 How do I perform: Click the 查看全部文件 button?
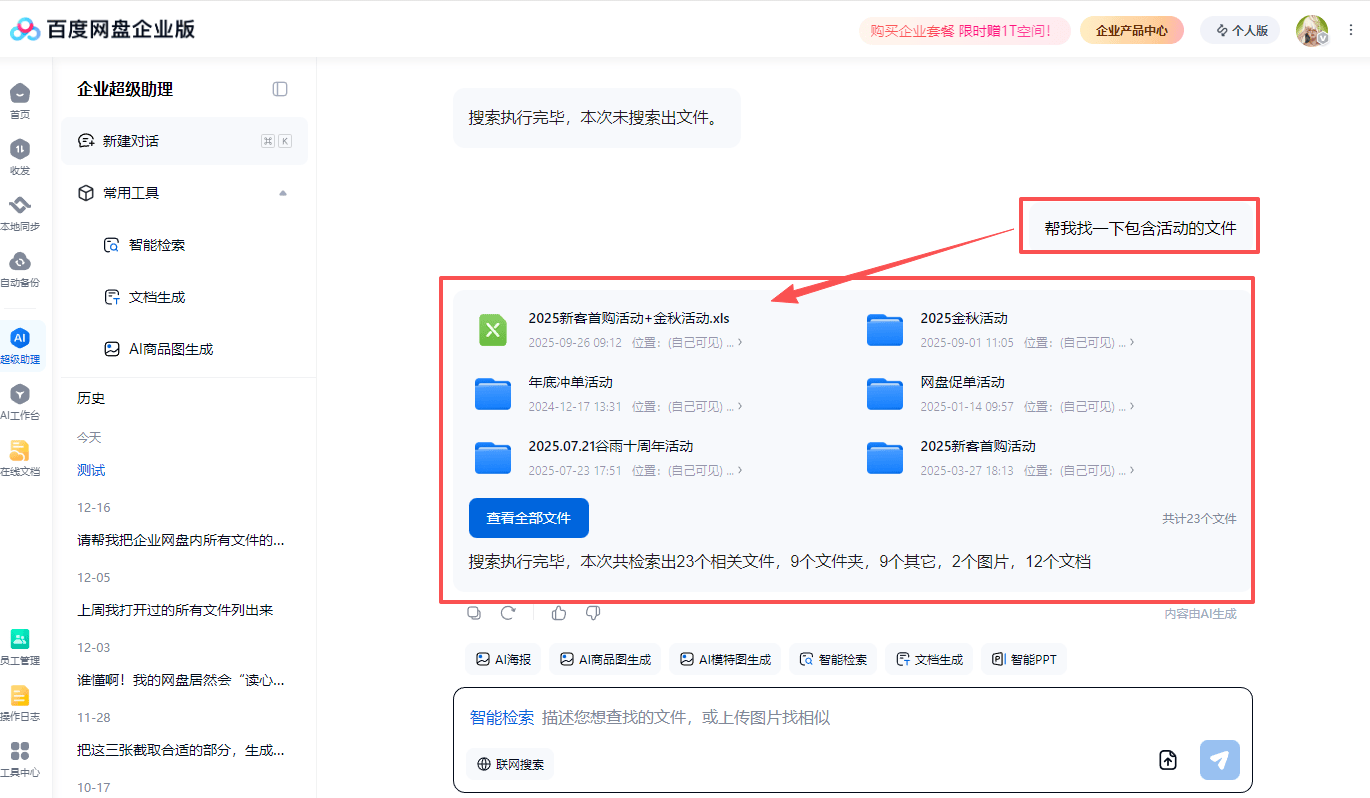pos(528,518)
